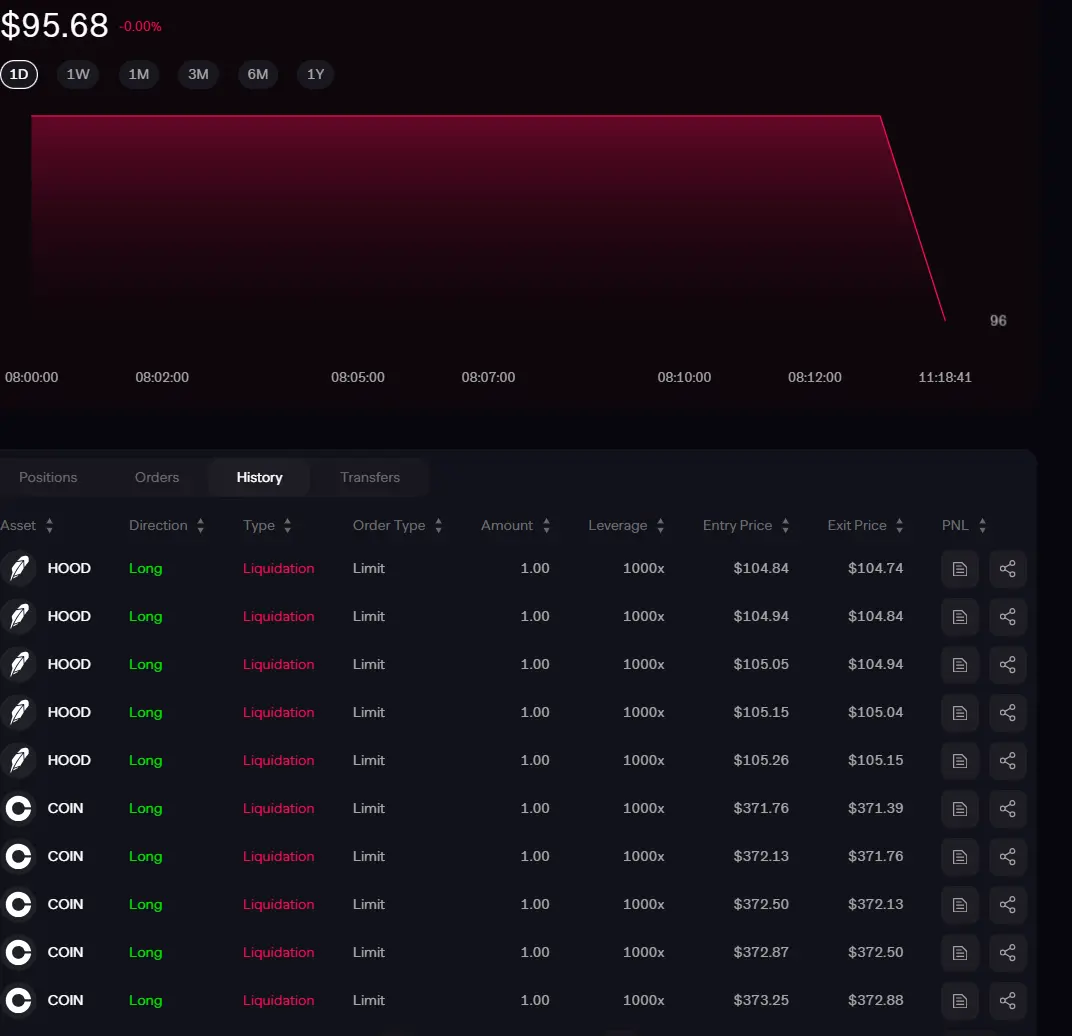Image resolution: width=1072 pixels, height=1036 pixels.
Task: Open details for COIN $372.13 entry trade
Action: click(x=959, y=856)
